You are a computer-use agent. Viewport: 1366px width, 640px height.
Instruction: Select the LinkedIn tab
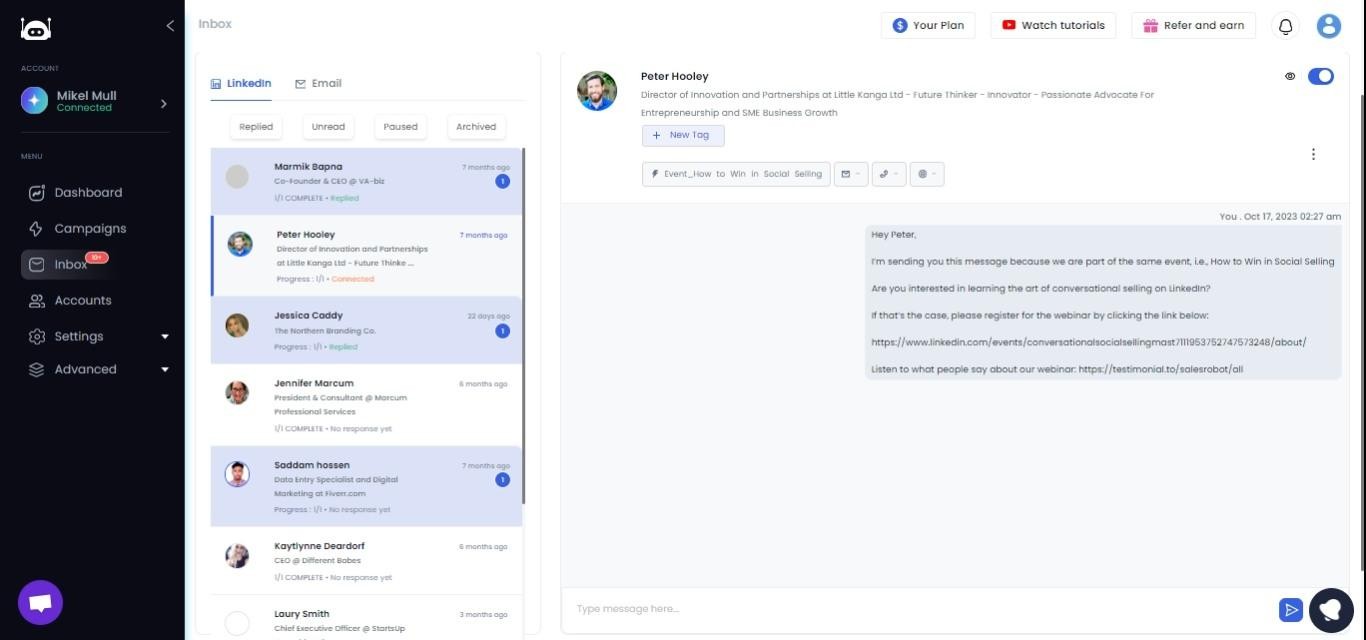(241, 83)
